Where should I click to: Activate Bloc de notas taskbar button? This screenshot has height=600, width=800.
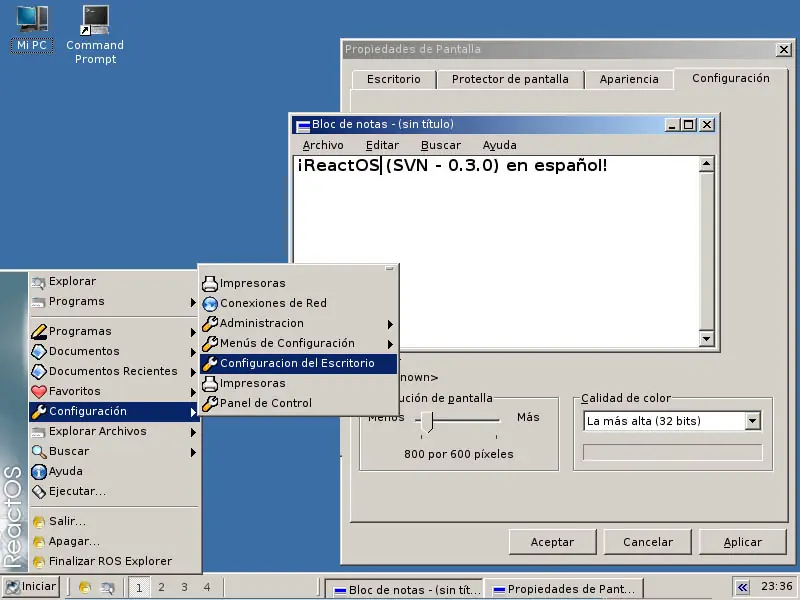point(405,589)
